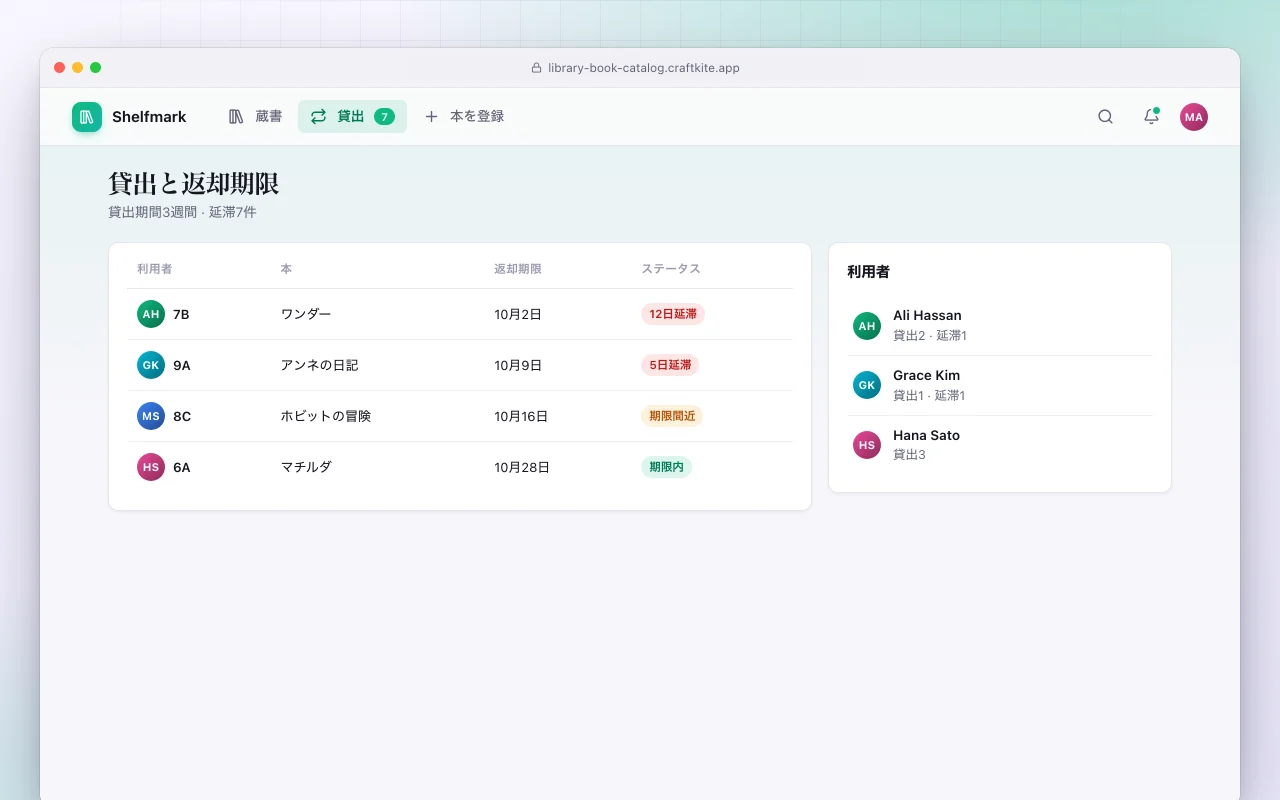Open the search magnifier icon

(x=1105, y=117)
